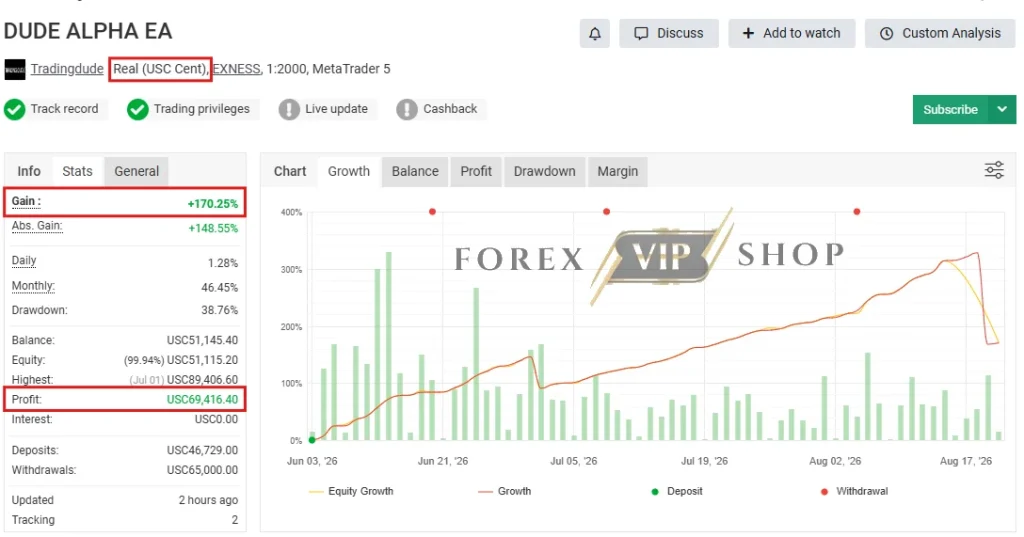This screenshot has width=1024, height=537.
Task: Click the Live update warning icon
Action: pos(289,109)
